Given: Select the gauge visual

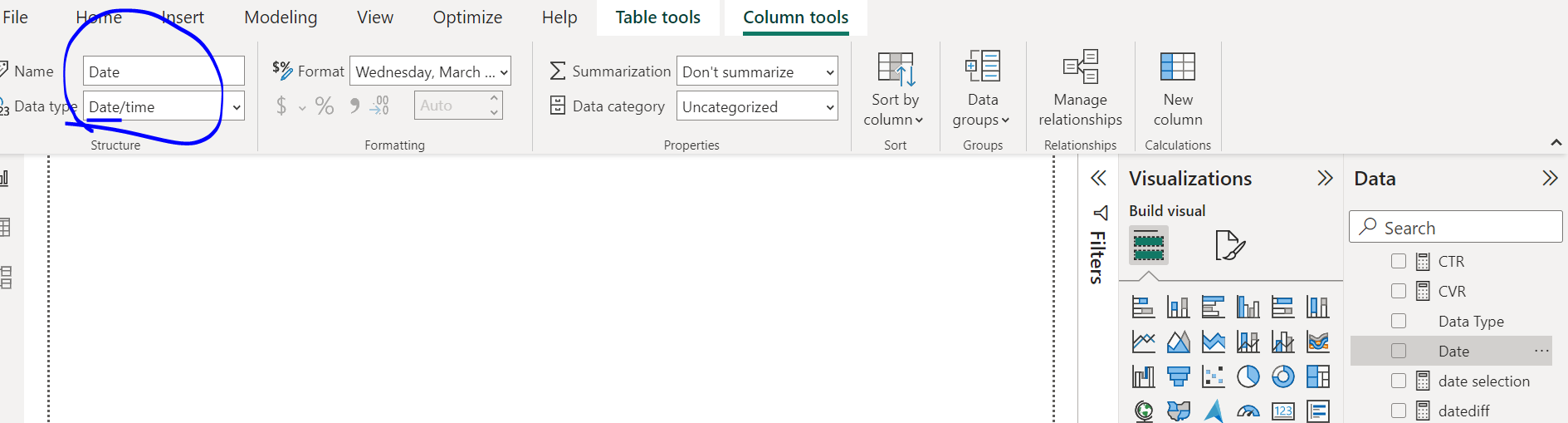Looking at the screenshot, I should (x=1248, y=411).
